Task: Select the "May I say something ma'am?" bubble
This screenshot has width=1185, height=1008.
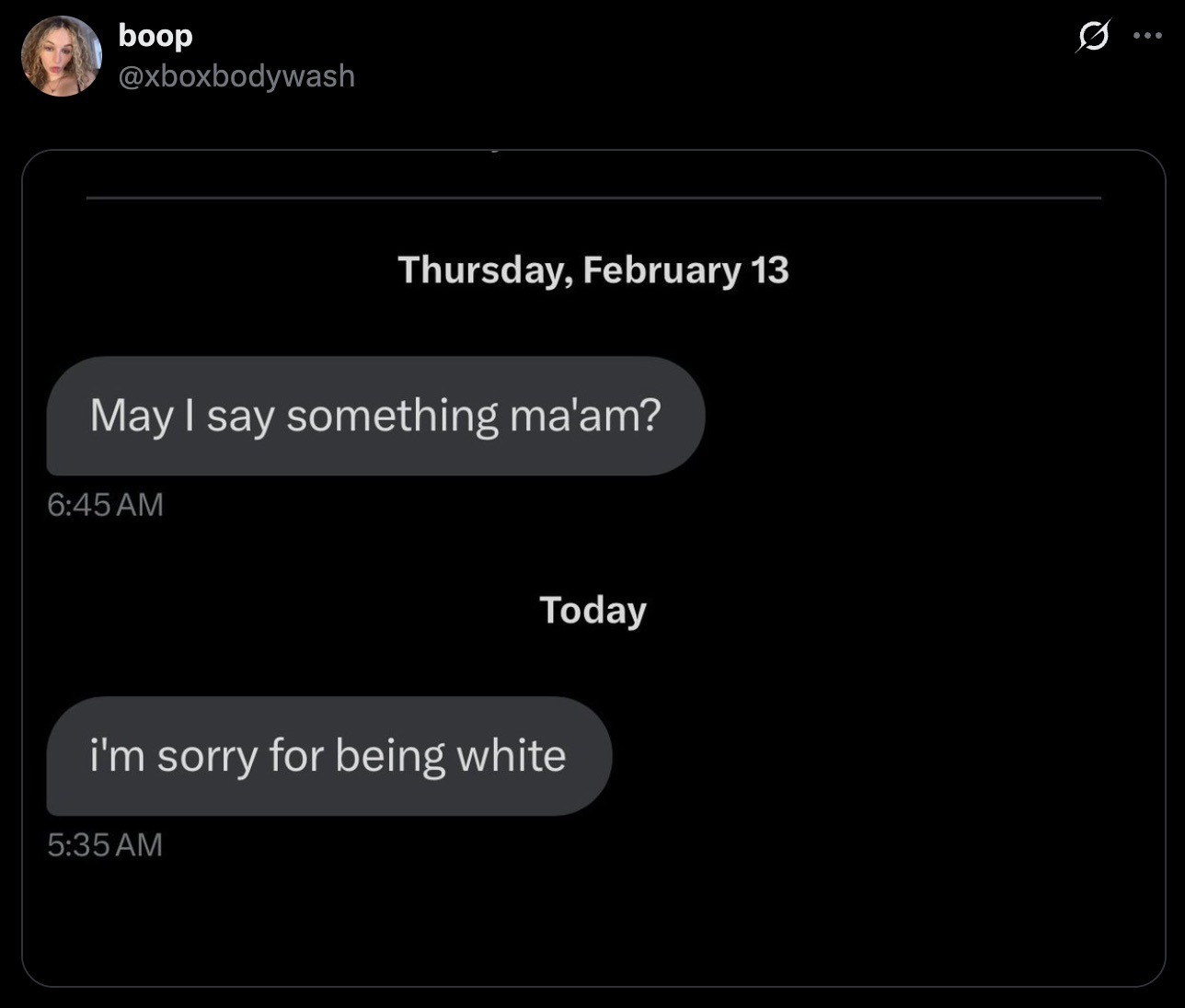Action: [x=375, y=416]
